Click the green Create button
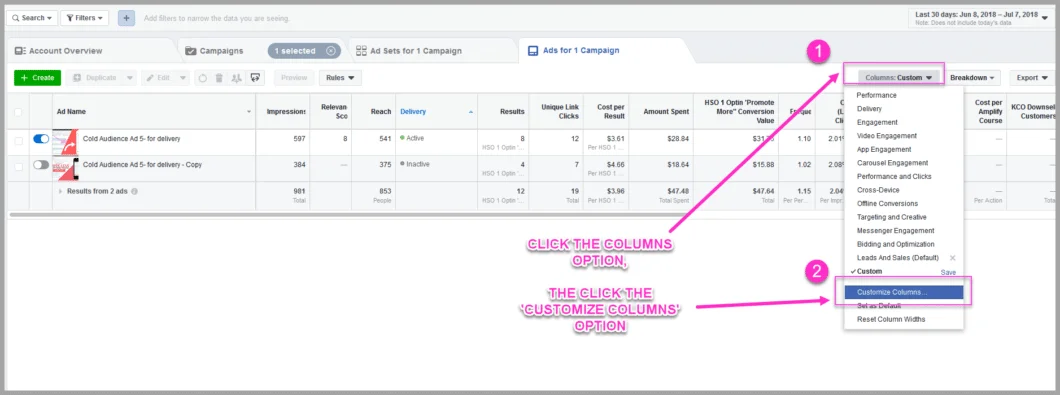Image resolution: width=1060 pixels, height=395 pixels. click(37, 78)
